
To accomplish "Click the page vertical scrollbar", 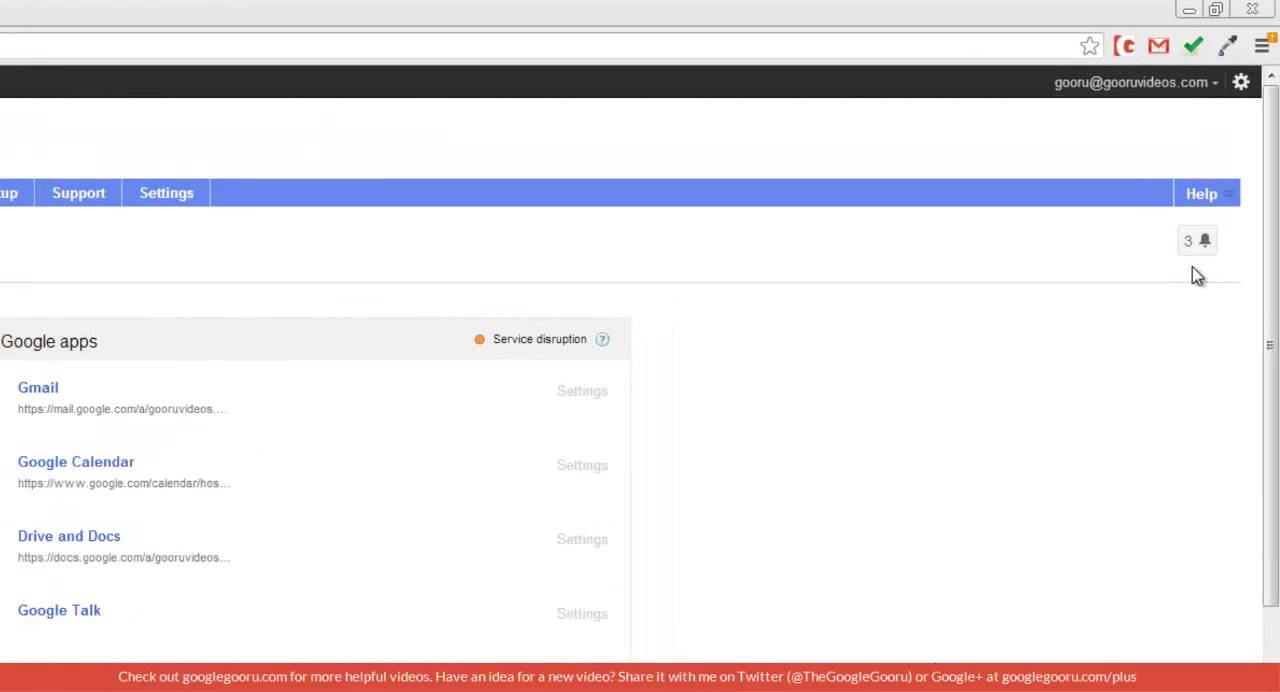I will click(1270, 345).
